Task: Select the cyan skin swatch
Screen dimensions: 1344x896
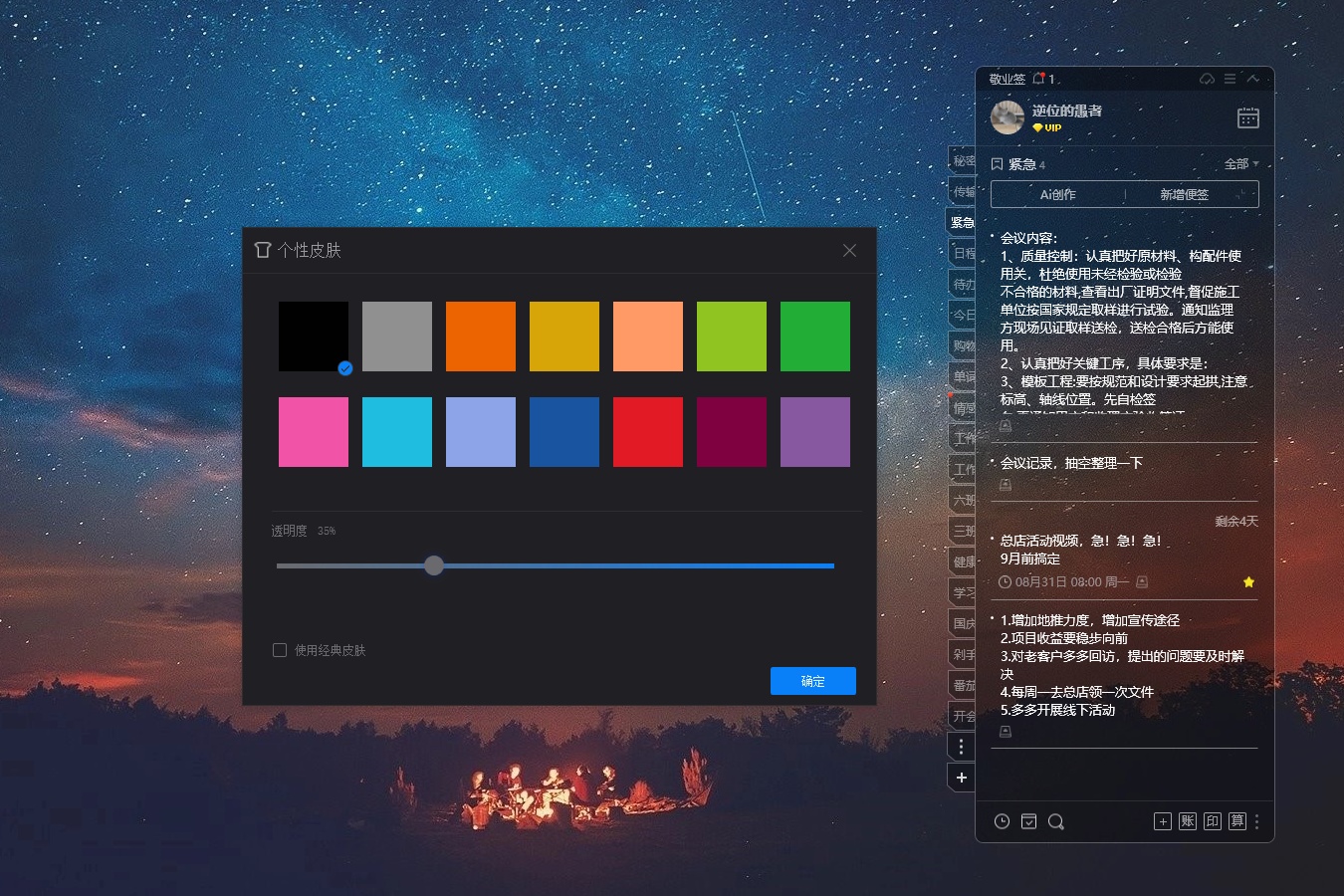Action: point(397,432)
